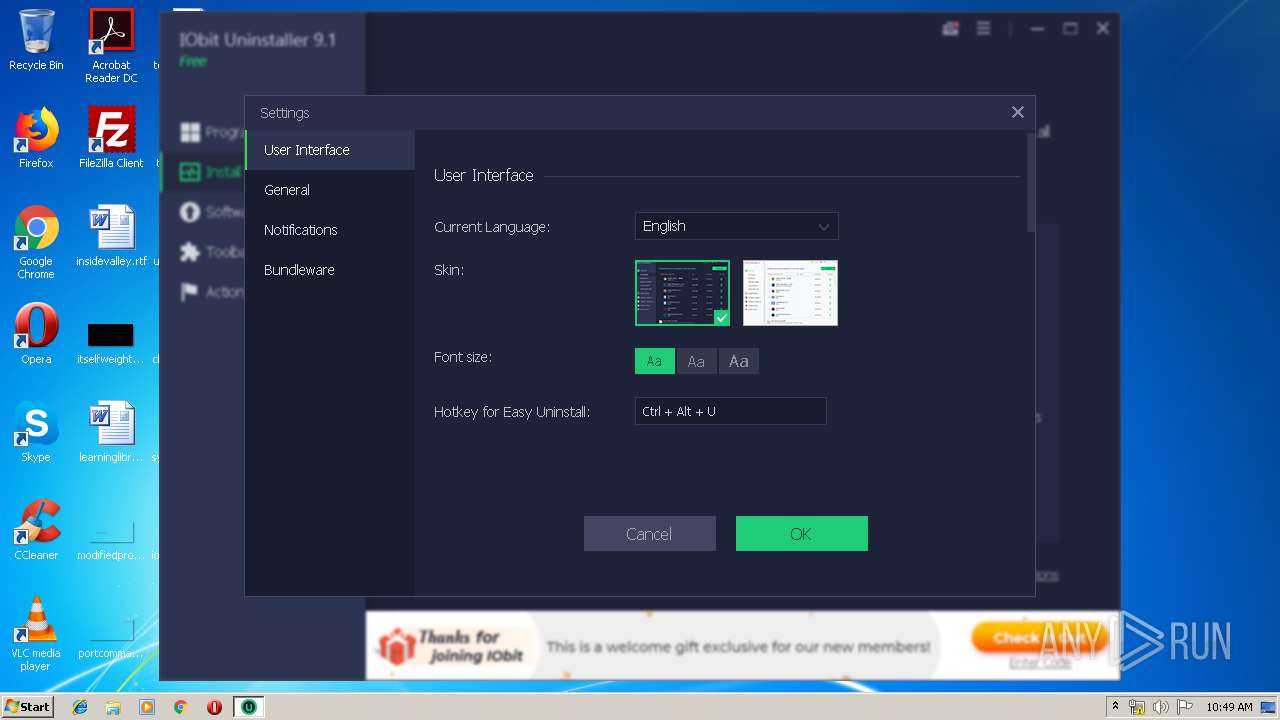Viewport: 1280px width, 720px height.
Task: Open the learninglibr document icon
Action: click(111, 432)
